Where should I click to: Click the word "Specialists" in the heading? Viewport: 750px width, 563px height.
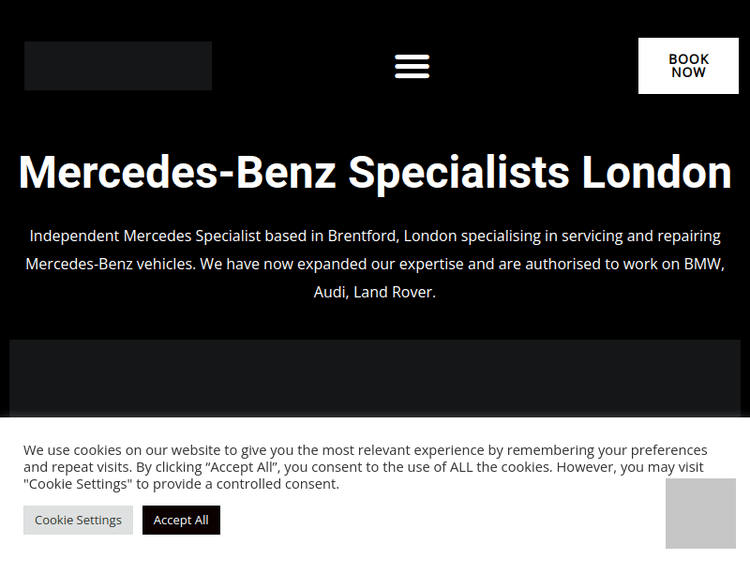tap(459, 172)
